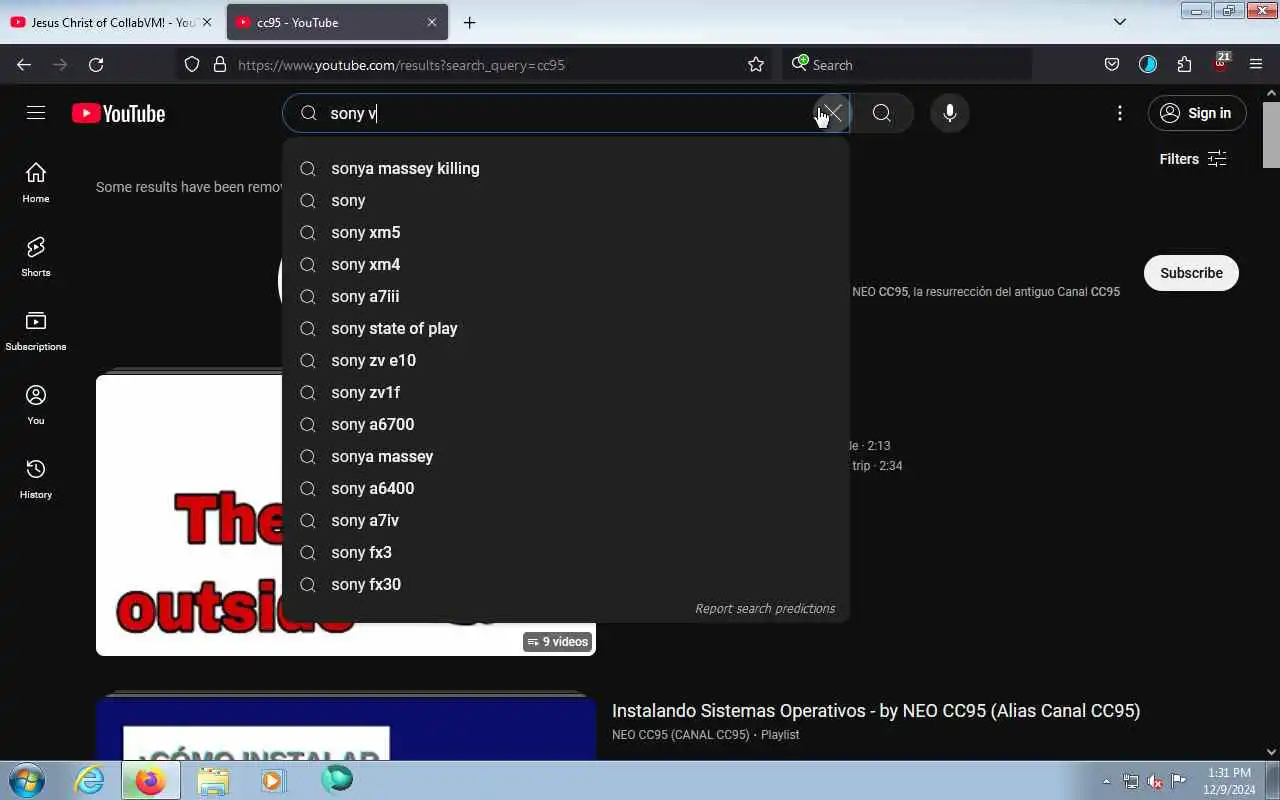Pick 'sony state of play' suggestion
1280x800 pixels.
[566, 328]
